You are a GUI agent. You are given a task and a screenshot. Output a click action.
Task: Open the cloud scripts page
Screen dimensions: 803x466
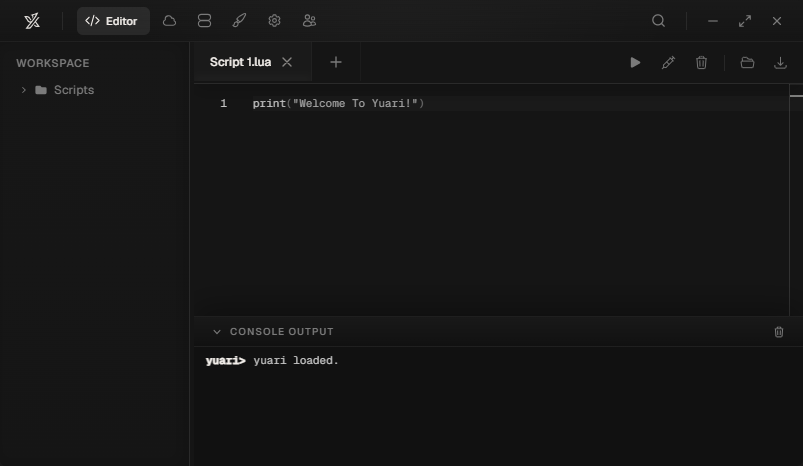coord(170,21)
